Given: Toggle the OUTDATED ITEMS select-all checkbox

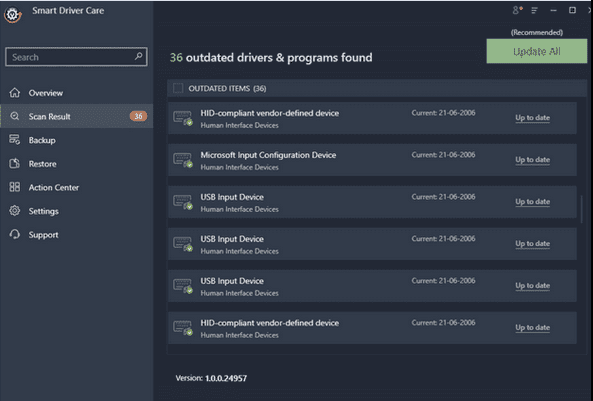Looking at the screenshot, I should click(178, 88).
